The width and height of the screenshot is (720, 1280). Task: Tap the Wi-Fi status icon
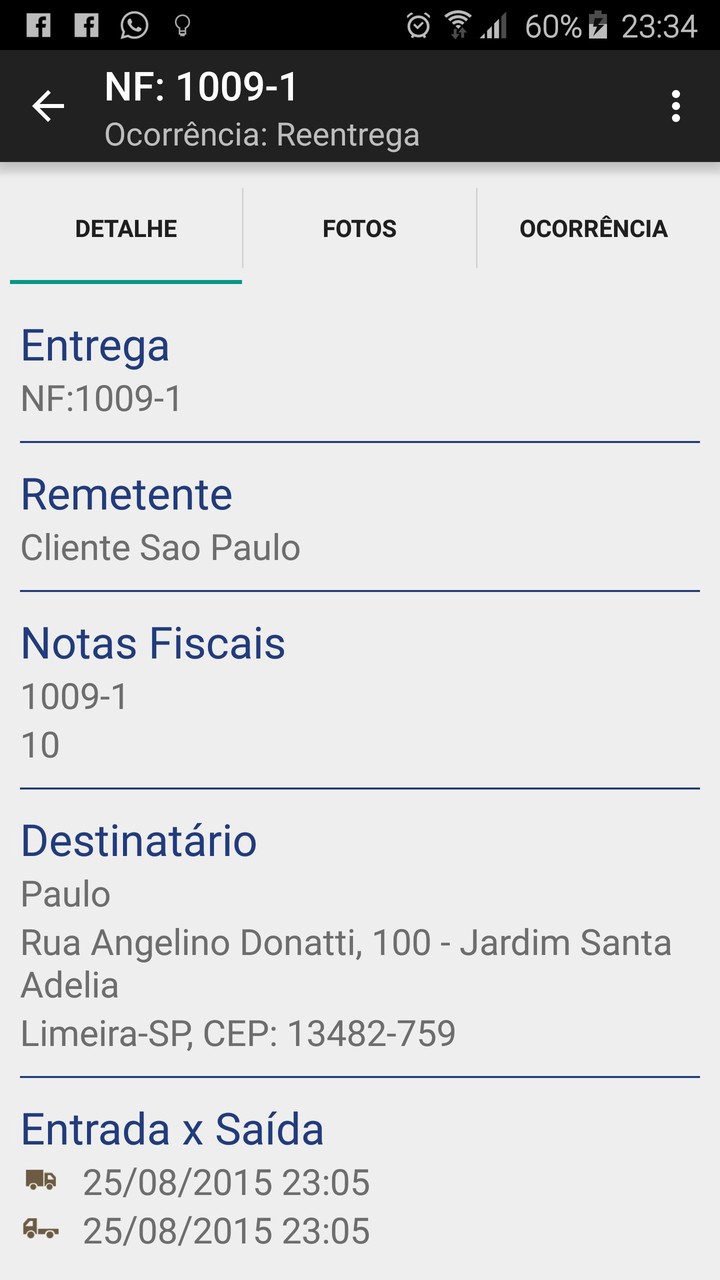coord(457,25)
